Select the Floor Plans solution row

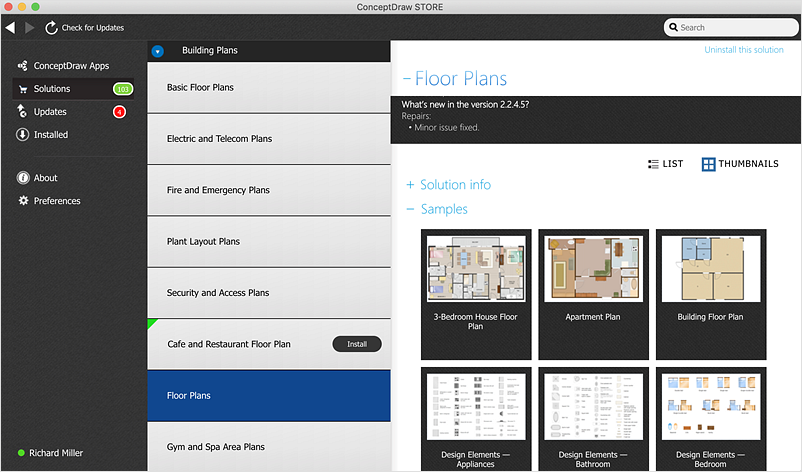point(269,395)
